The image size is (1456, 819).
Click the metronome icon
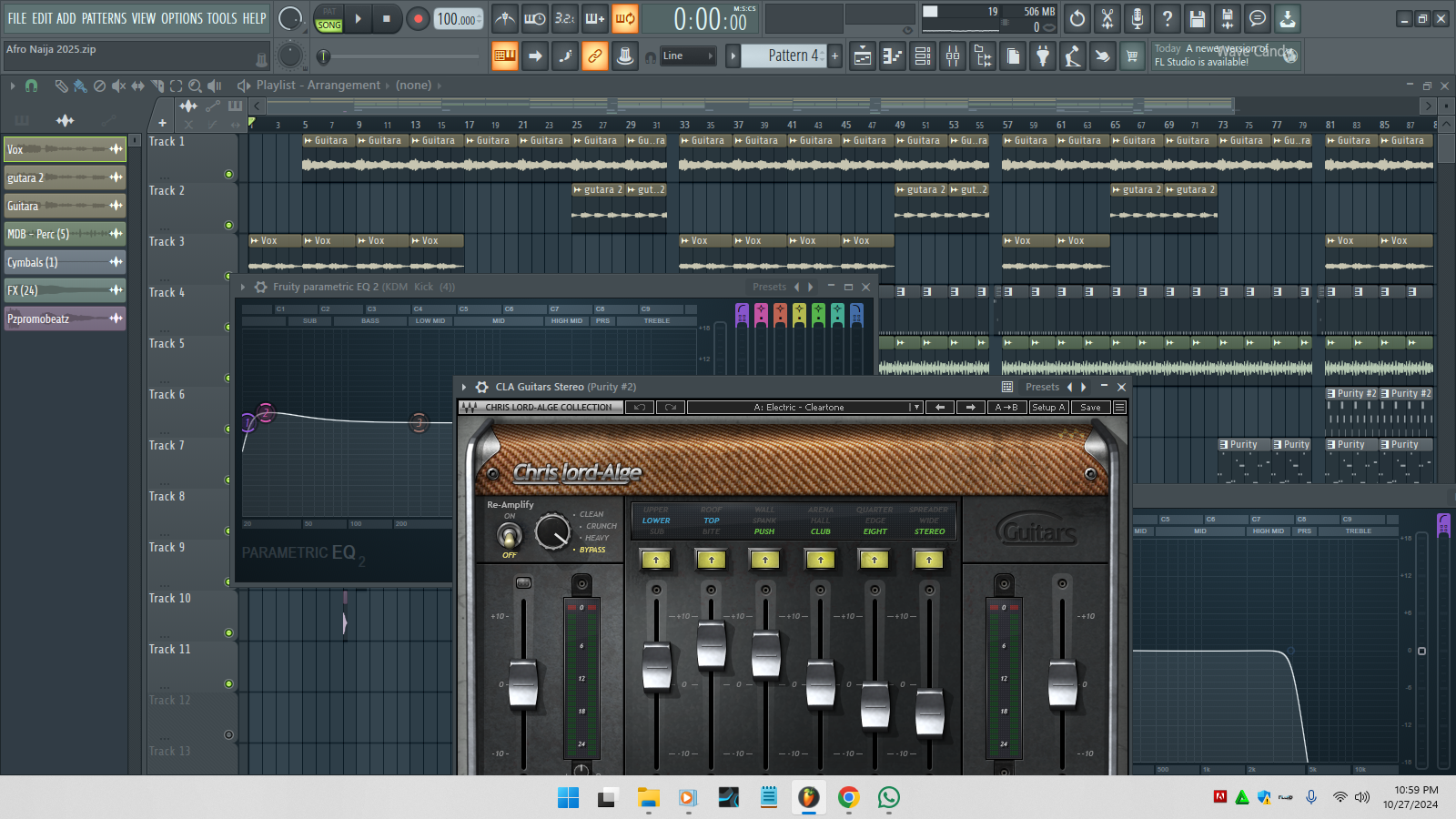pyautogui.click(x=505, y=18)
